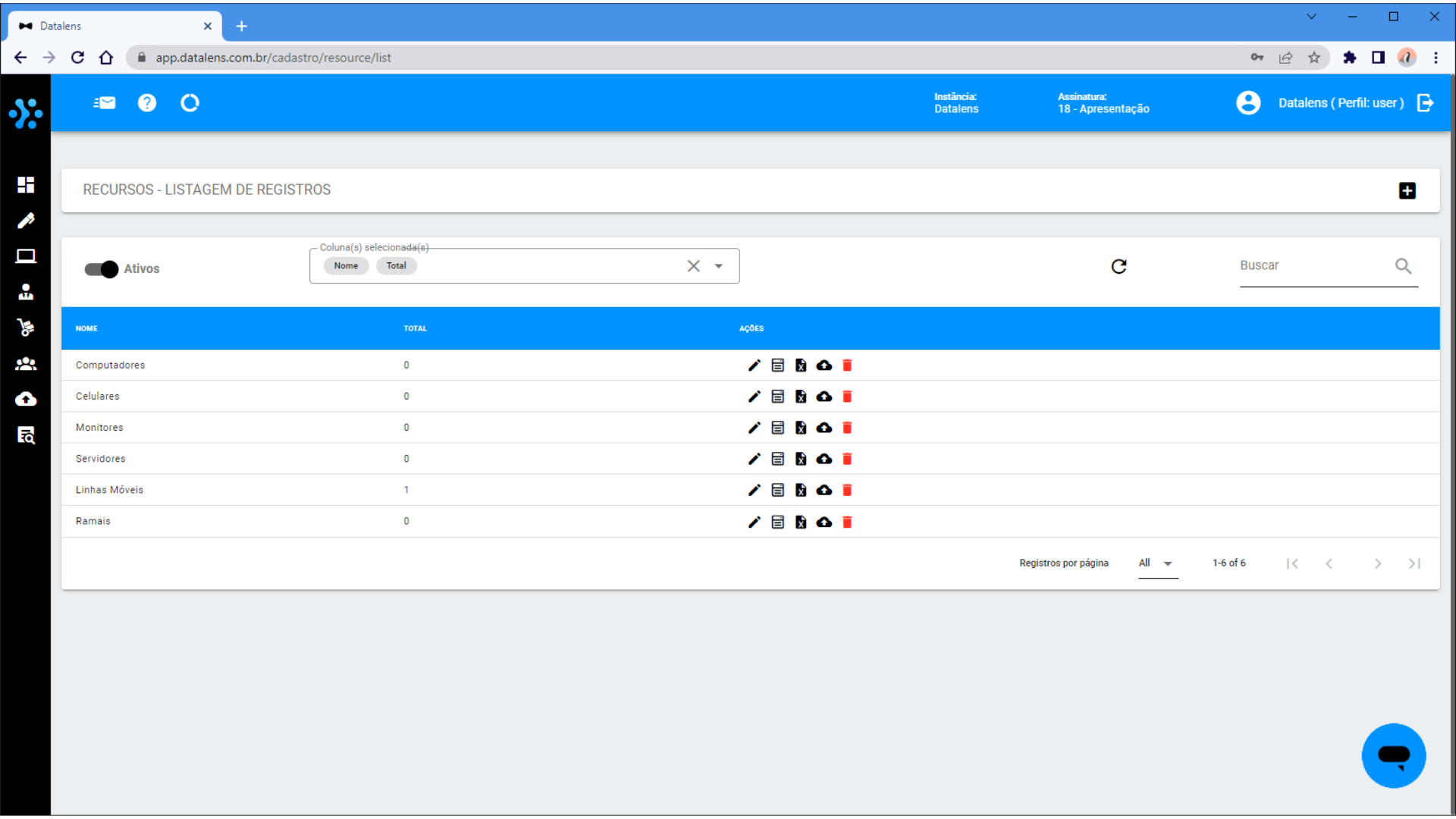Open the chat support bubble
Image resolution: width=1456 pixels, height=819 pixels.
1393,755
